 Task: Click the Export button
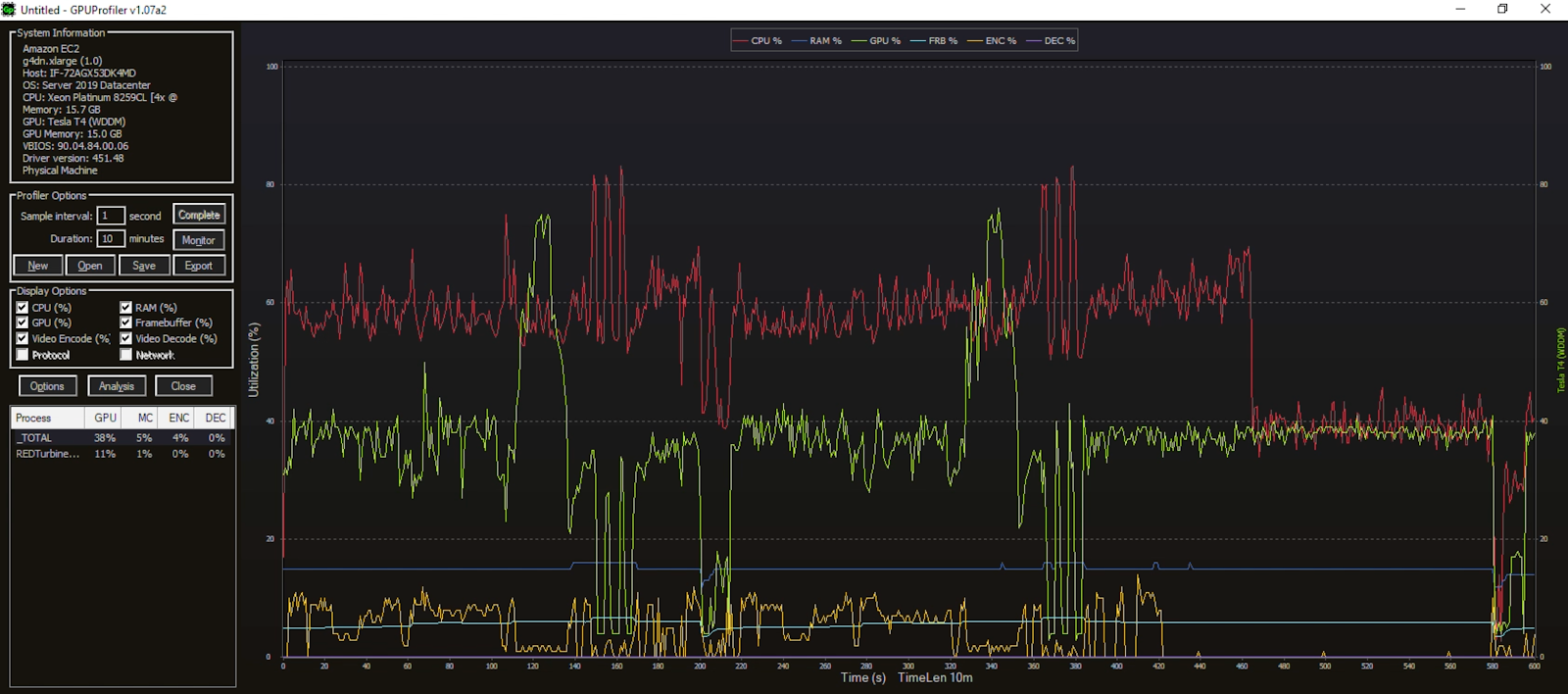198,266
